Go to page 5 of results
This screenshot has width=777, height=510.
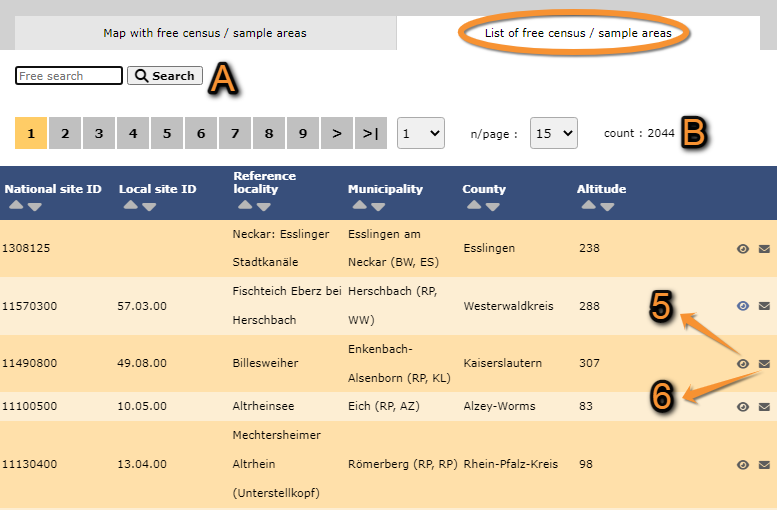167,133
